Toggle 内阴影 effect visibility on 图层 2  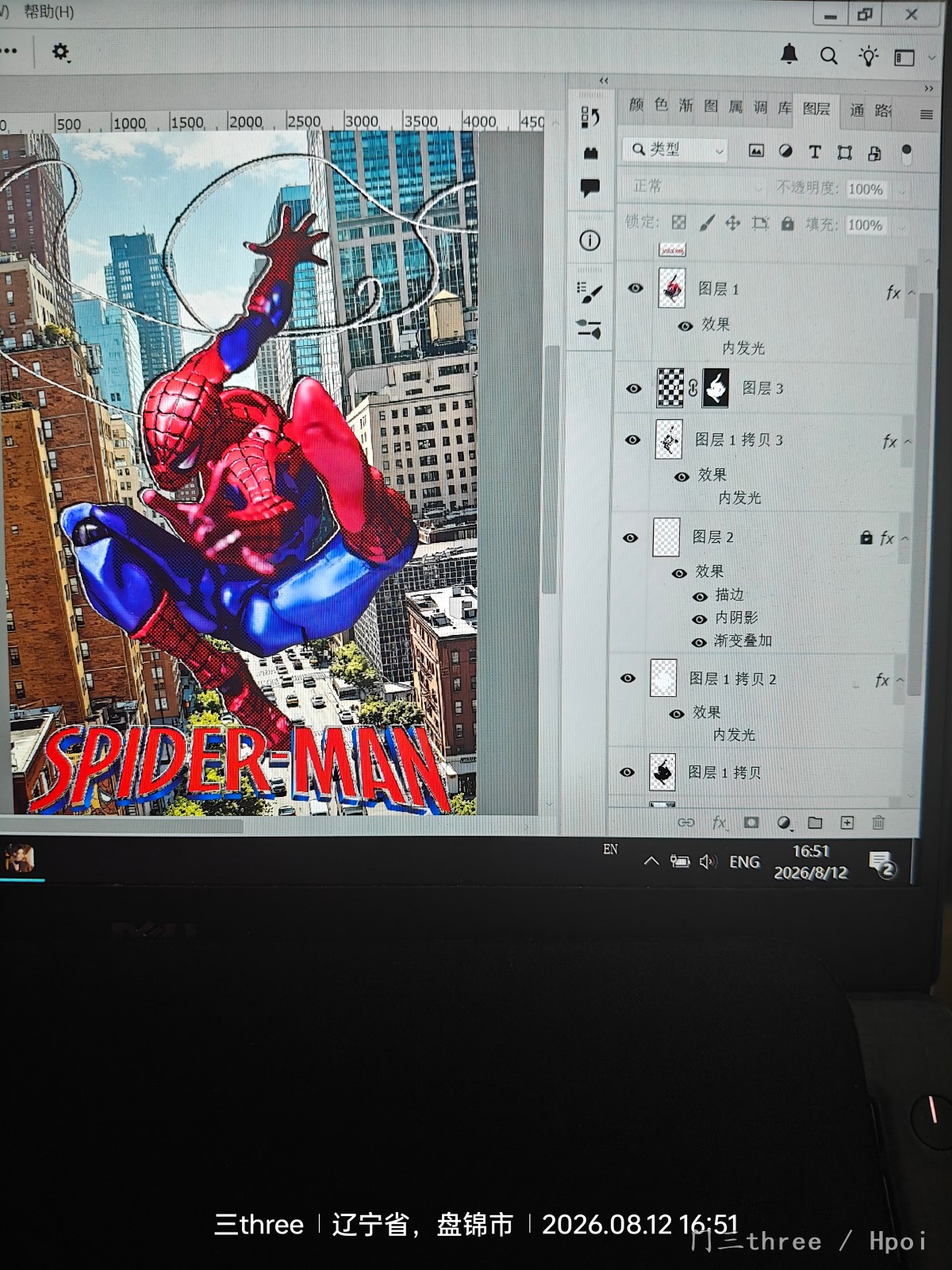pyautogui.click(x=699, y=618)
